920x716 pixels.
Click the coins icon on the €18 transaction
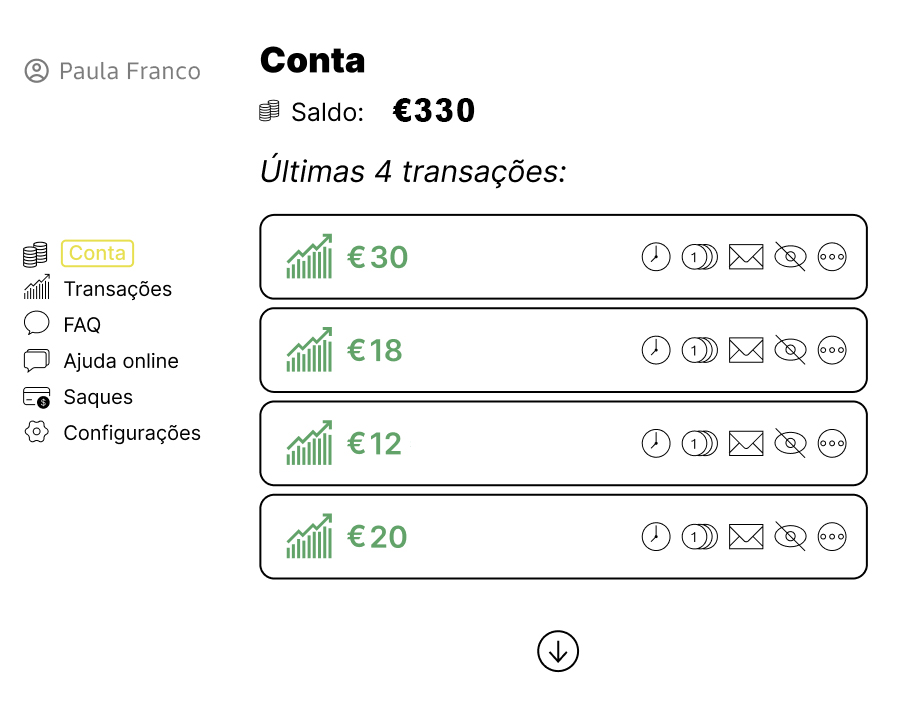pyautogui.click(x=699, y=350)
